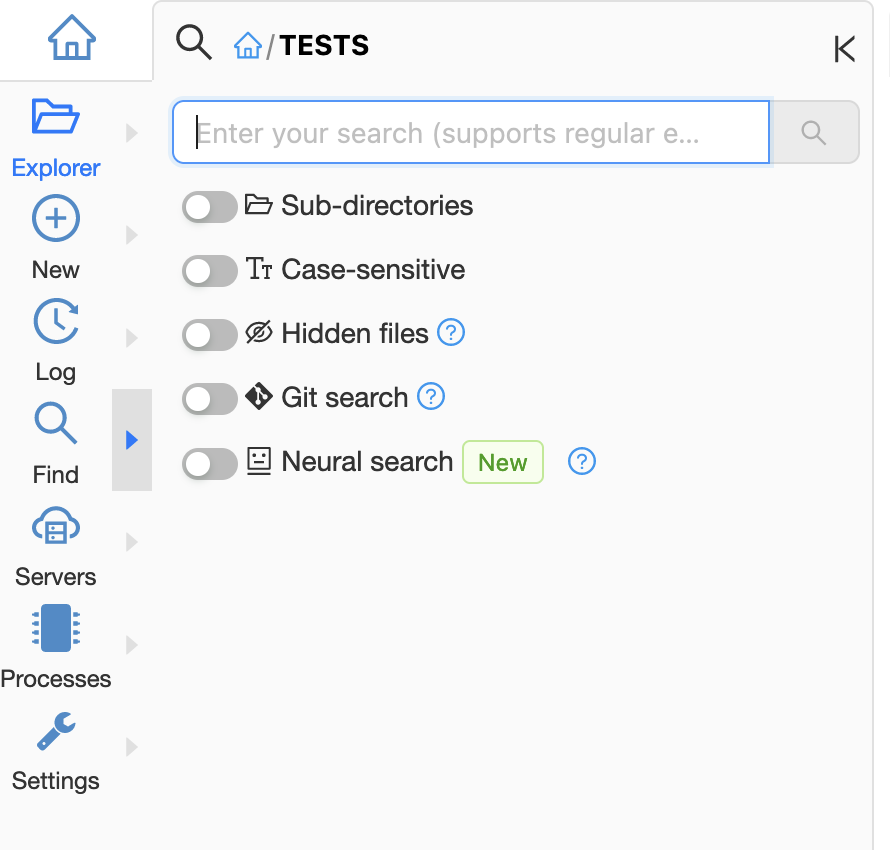Click the New plus-circle icon
The height and width of the screenshot is (850, 890).
(x=56, y=219)
